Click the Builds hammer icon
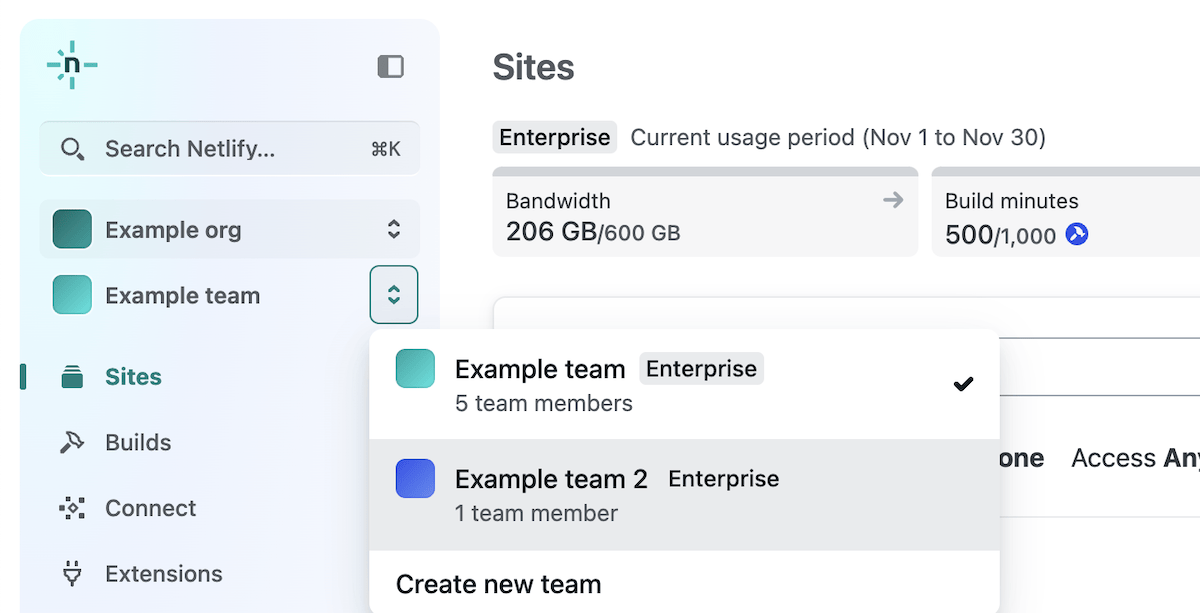The image size is (1200, 613). coord(72,443)
